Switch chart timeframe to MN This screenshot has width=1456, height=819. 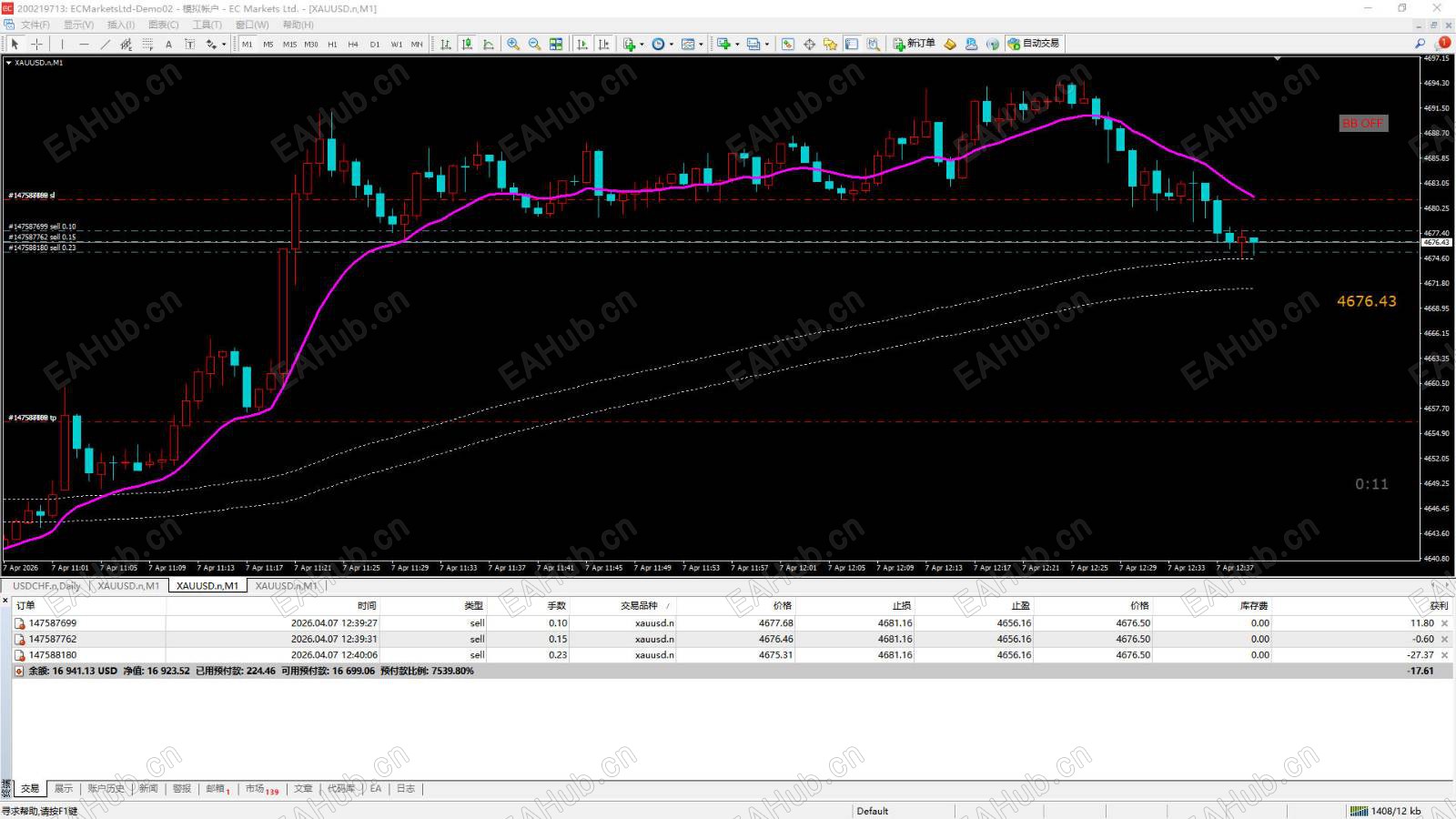coord(417,44)
